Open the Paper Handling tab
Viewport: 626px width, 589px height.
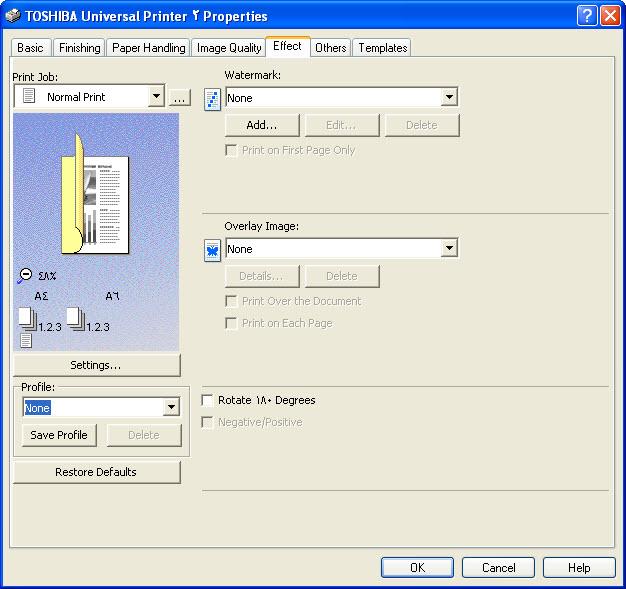149,48
